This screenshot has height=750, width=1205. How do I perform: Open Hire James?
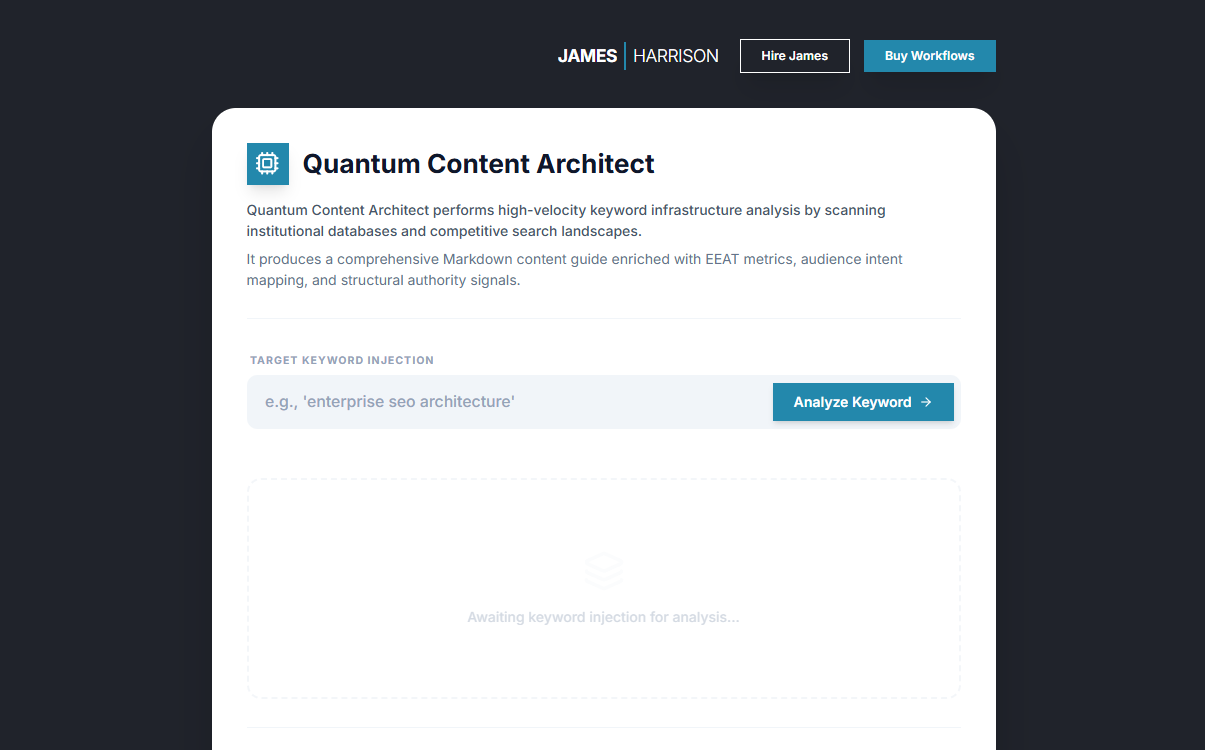click(x=794, y=56)
